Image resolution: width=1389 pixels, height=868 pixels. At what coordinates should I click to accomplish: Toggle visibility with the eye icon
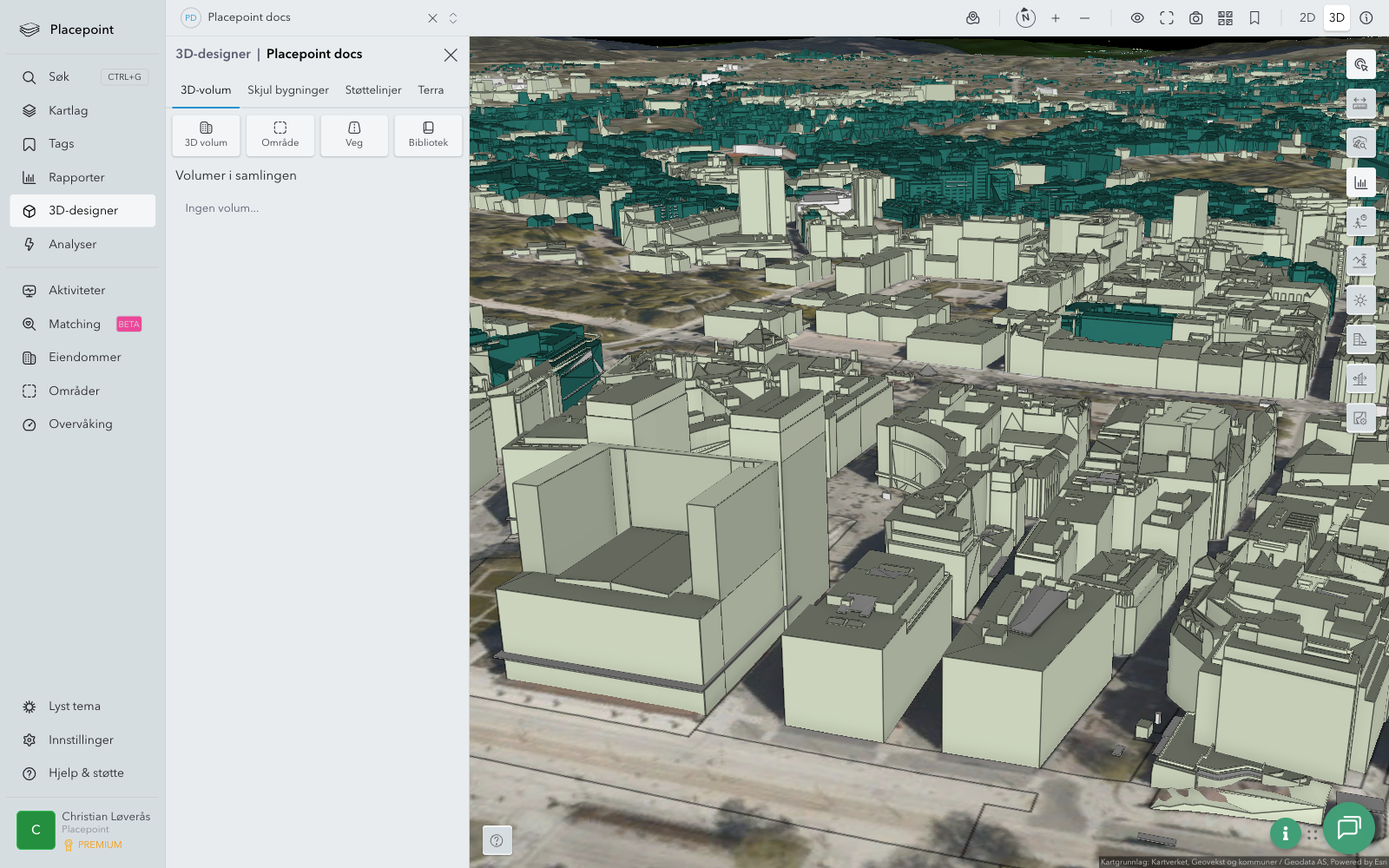(1137, 17)
